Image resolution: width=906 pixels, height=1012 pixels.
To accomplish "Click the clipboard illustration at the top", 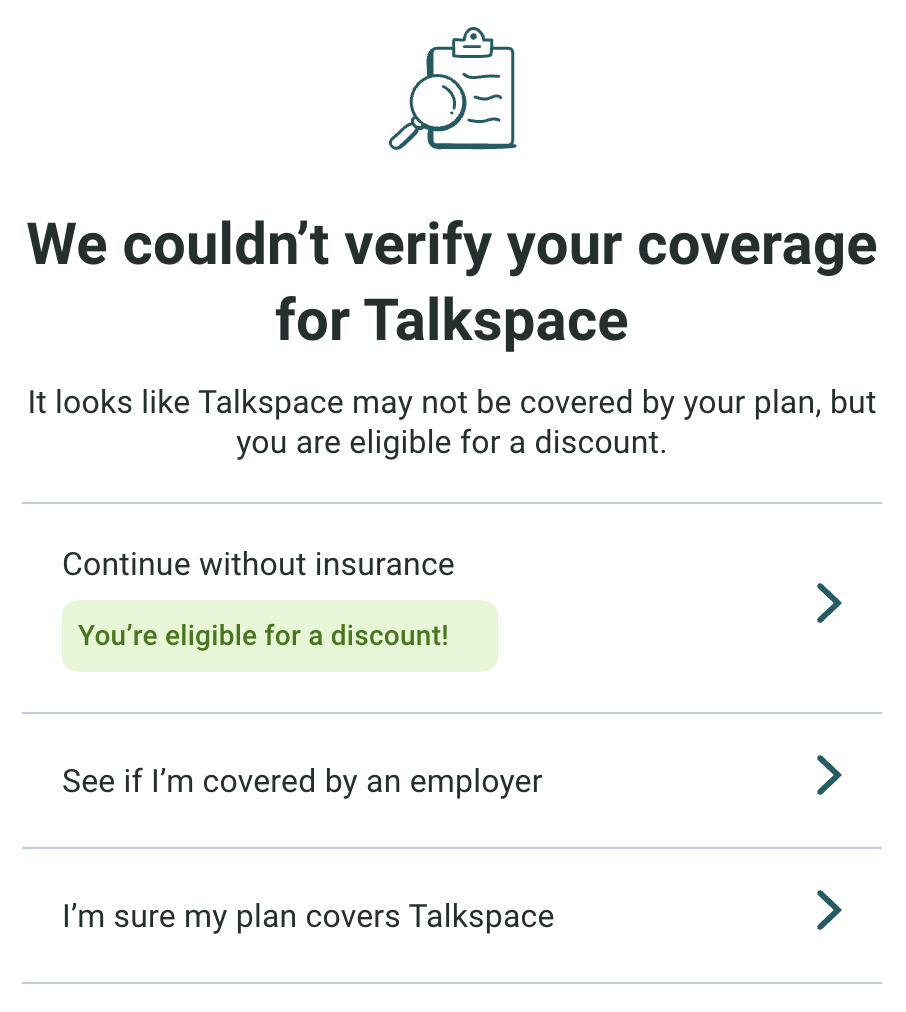I will click(453, 90).
